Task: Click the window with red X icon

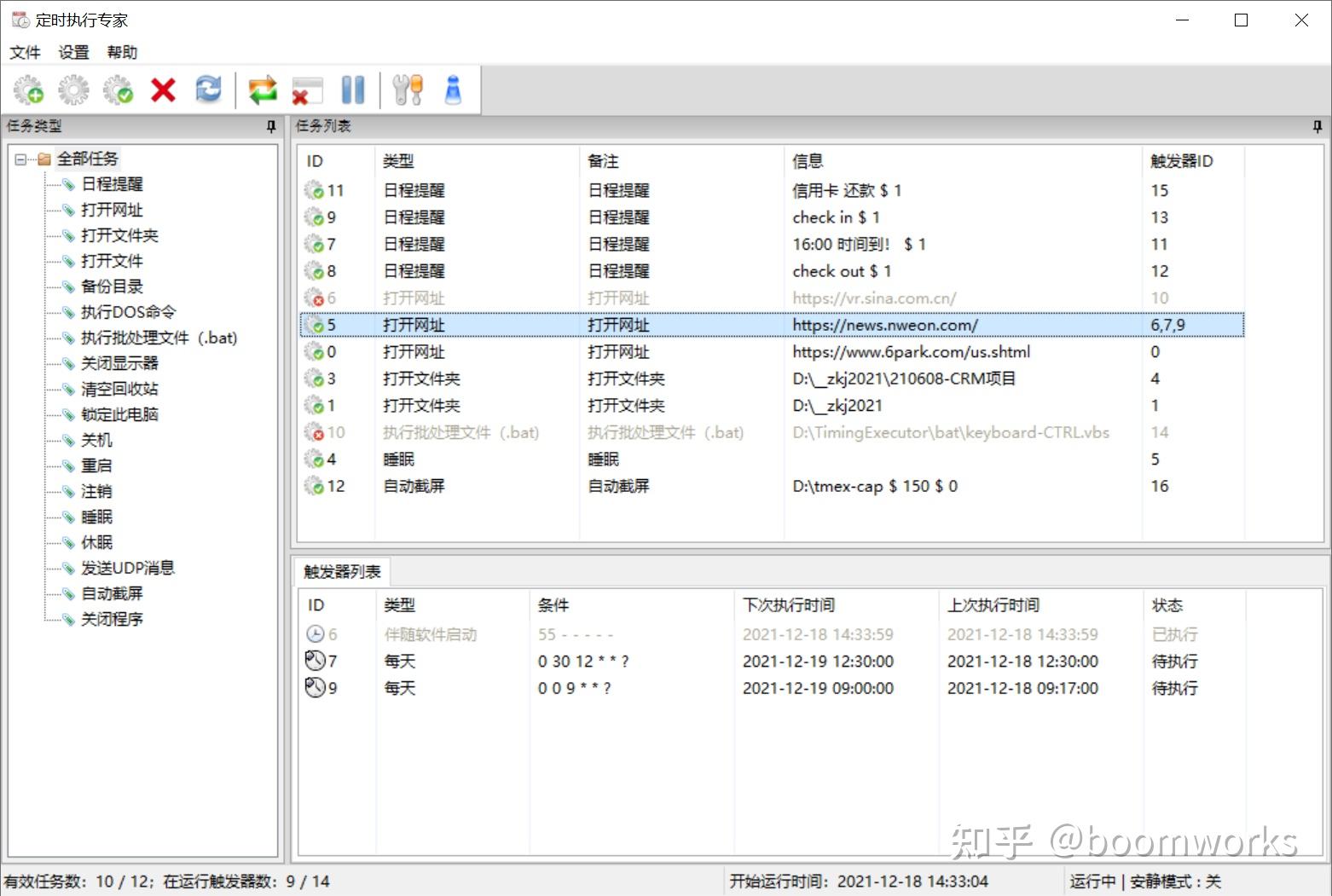Action: point(307,90)
